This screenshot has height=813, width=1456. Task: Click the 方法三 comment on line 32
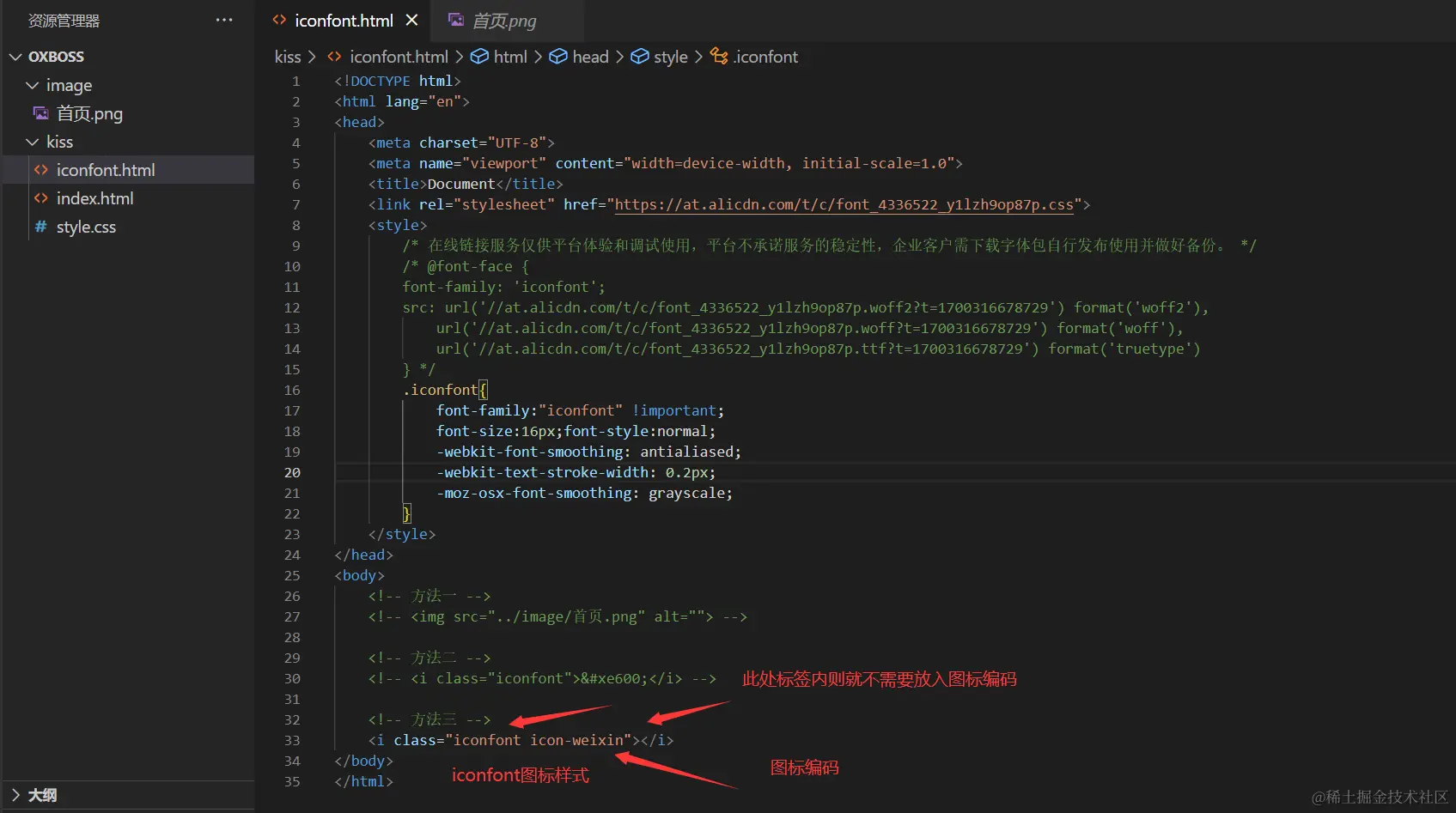429,719
